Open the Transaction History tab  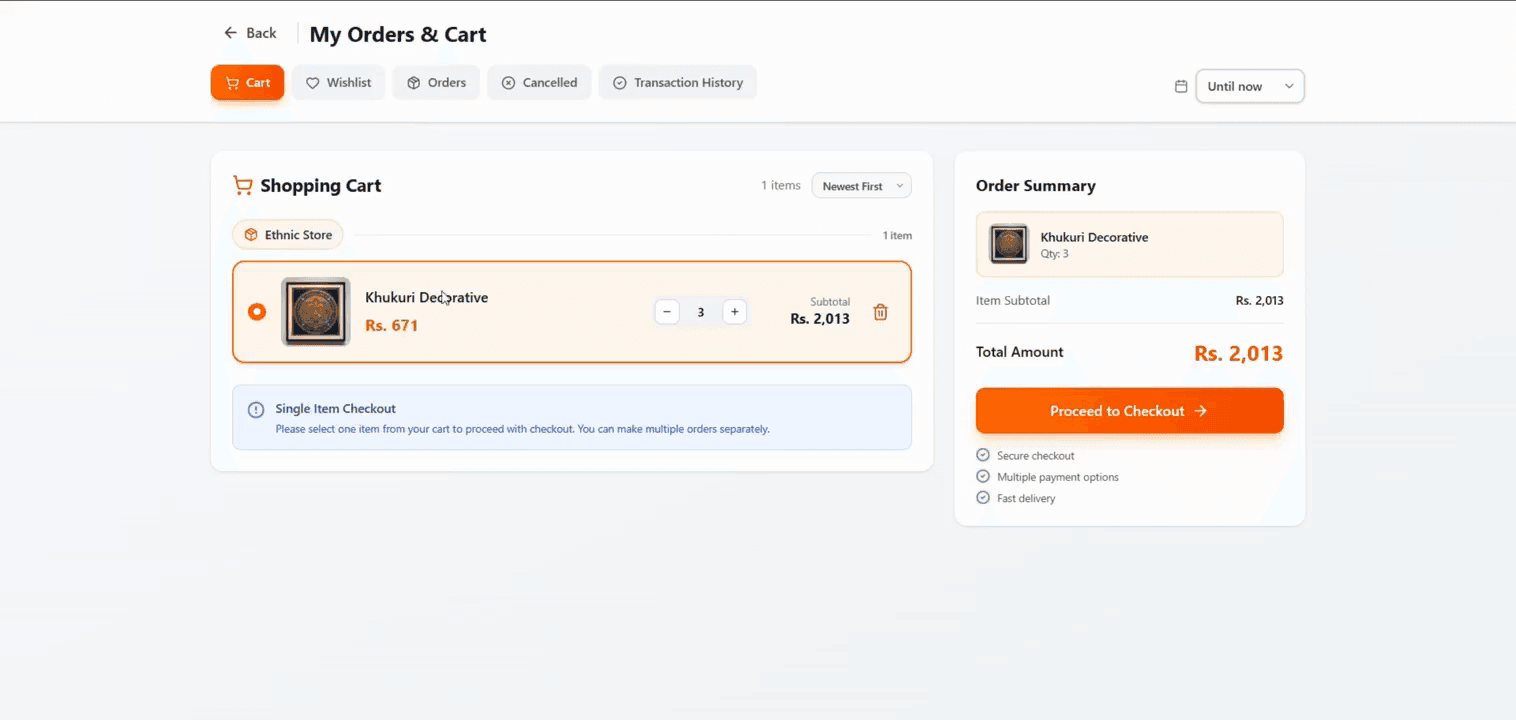point(677,83)
